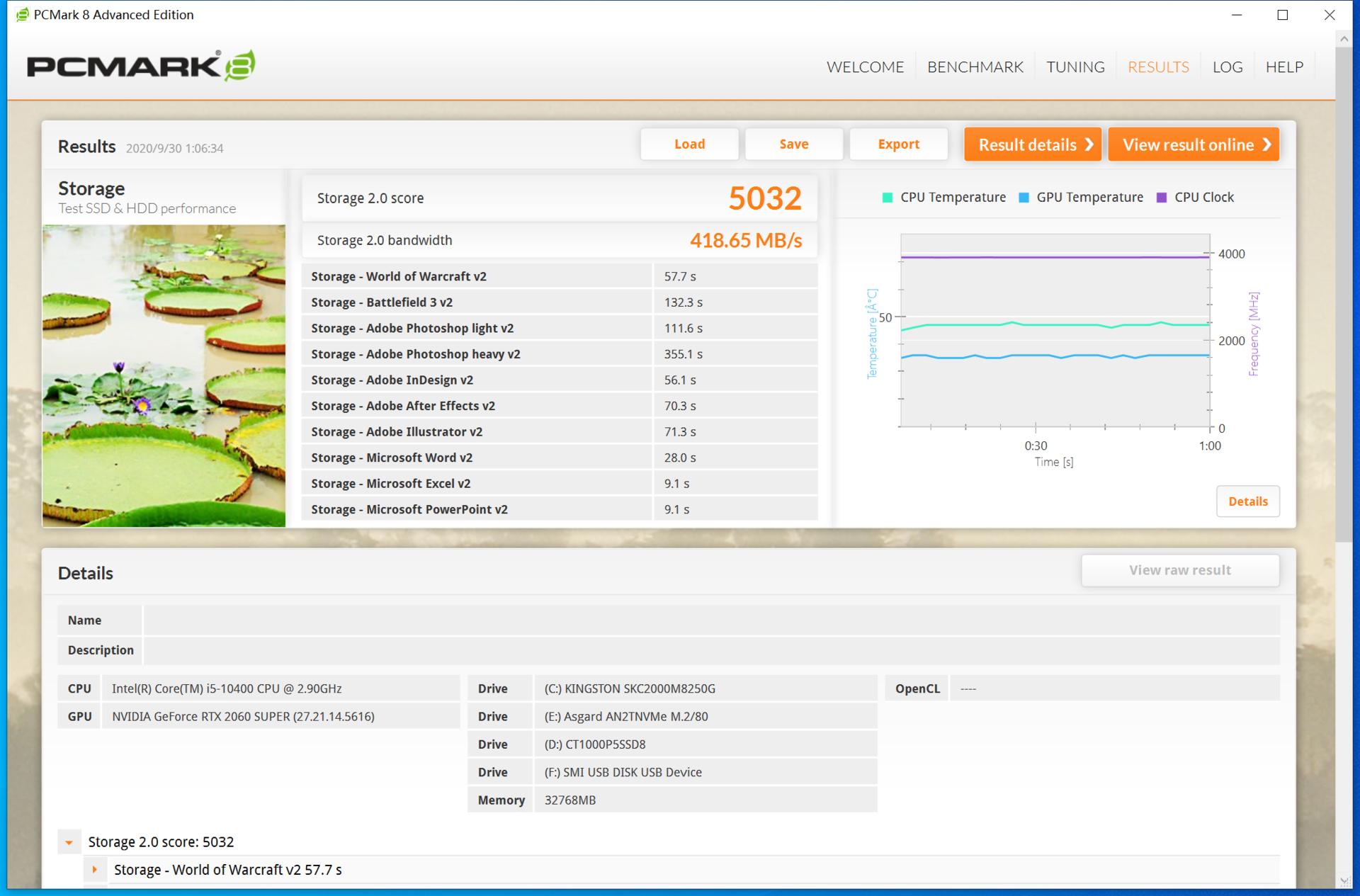
Task: Switch to the BENCHMARK tab
Action: point(975,67)
